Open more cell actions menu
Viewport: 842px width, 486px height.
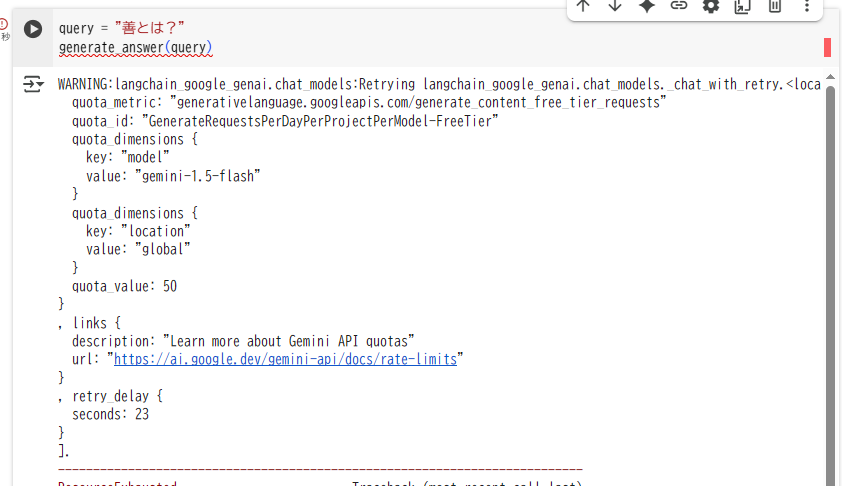pos(807,6)
